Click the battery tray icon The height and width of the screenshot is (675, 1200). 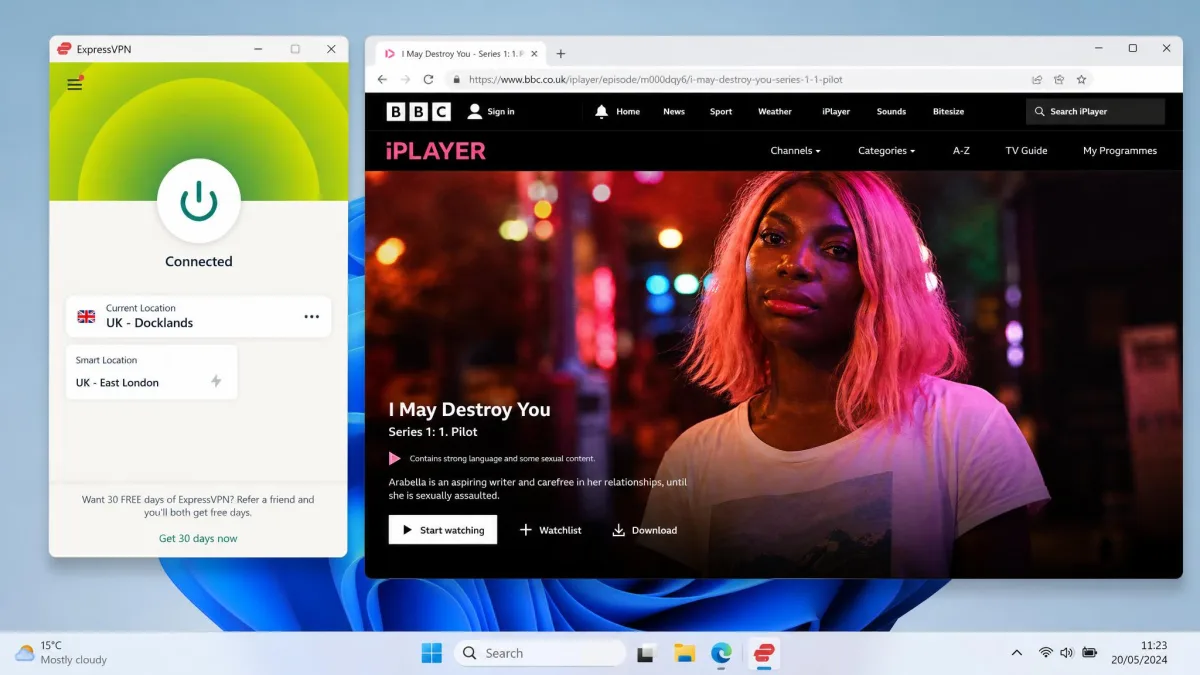[1089, 653]
